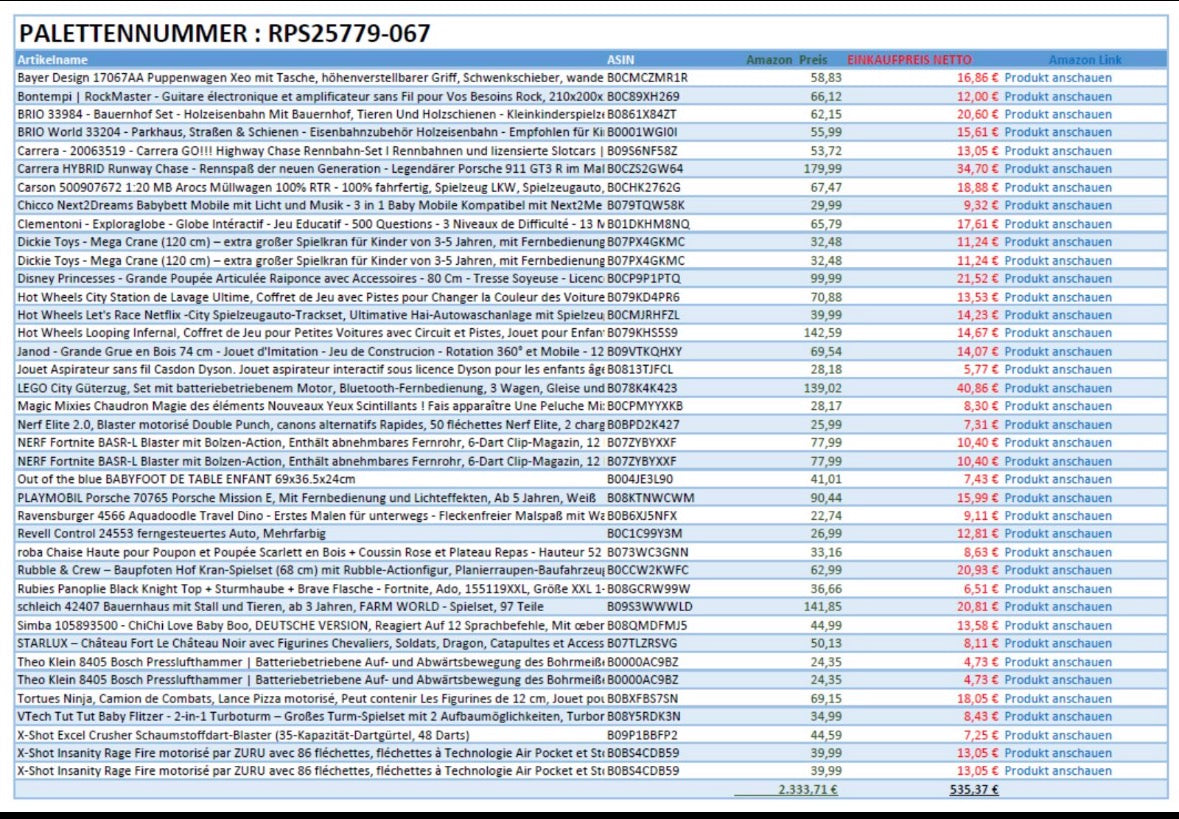The height and width of the screenshot is (819, 1179).
Task: Click the Amazon price total 2.333,71 € cell
Action: [807, 789]
